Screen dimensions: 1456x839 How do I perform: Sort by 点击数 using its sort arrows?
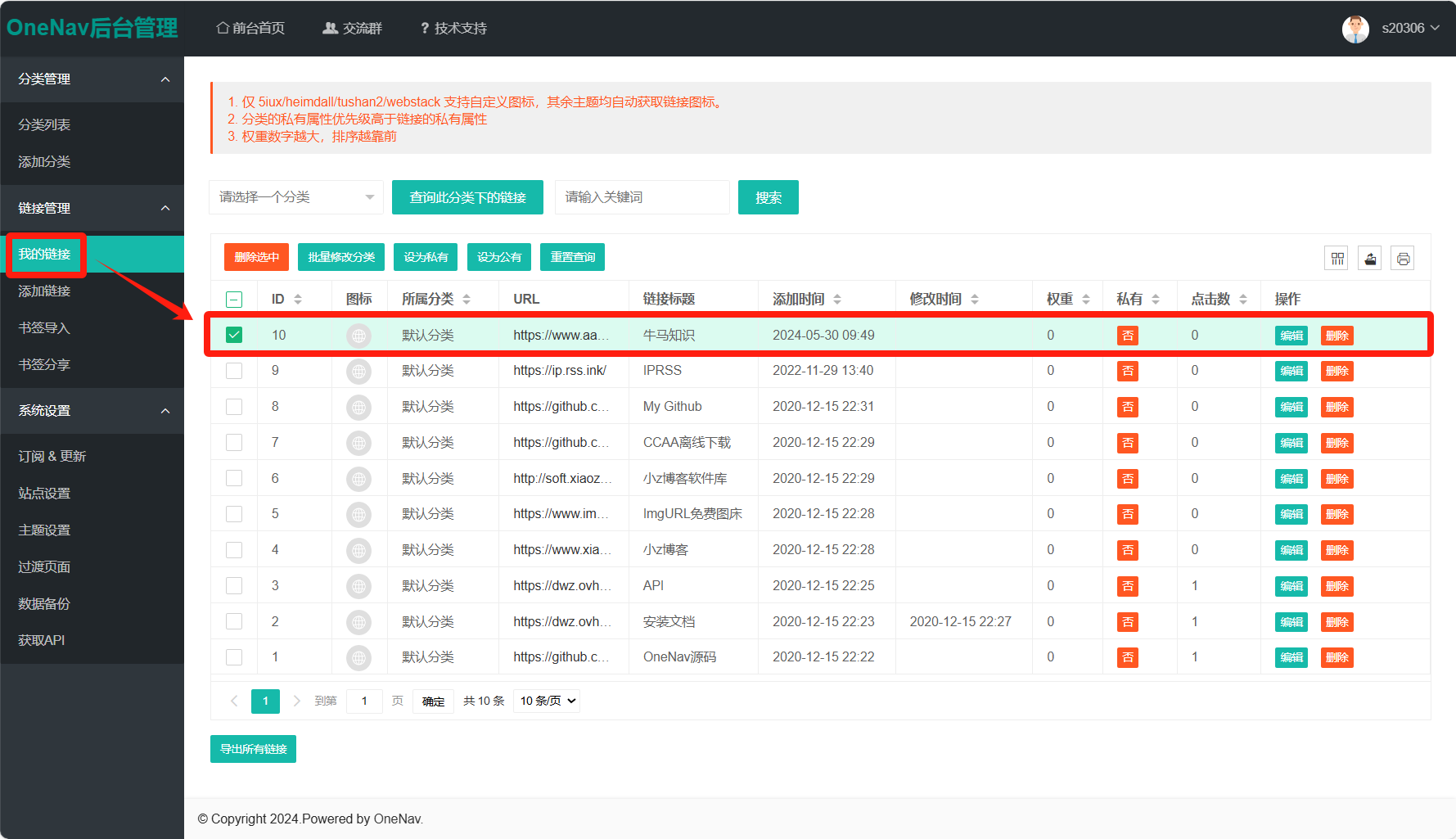[1243, 300]
